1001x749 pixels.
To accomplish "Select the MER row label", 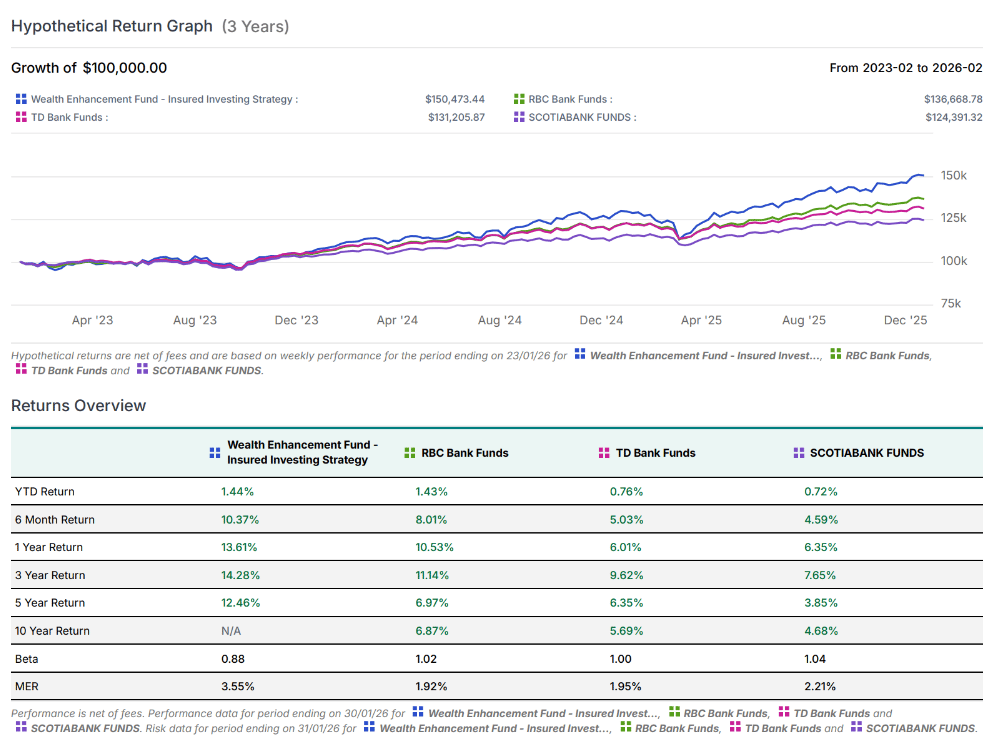I will click(x=27, y=687).
